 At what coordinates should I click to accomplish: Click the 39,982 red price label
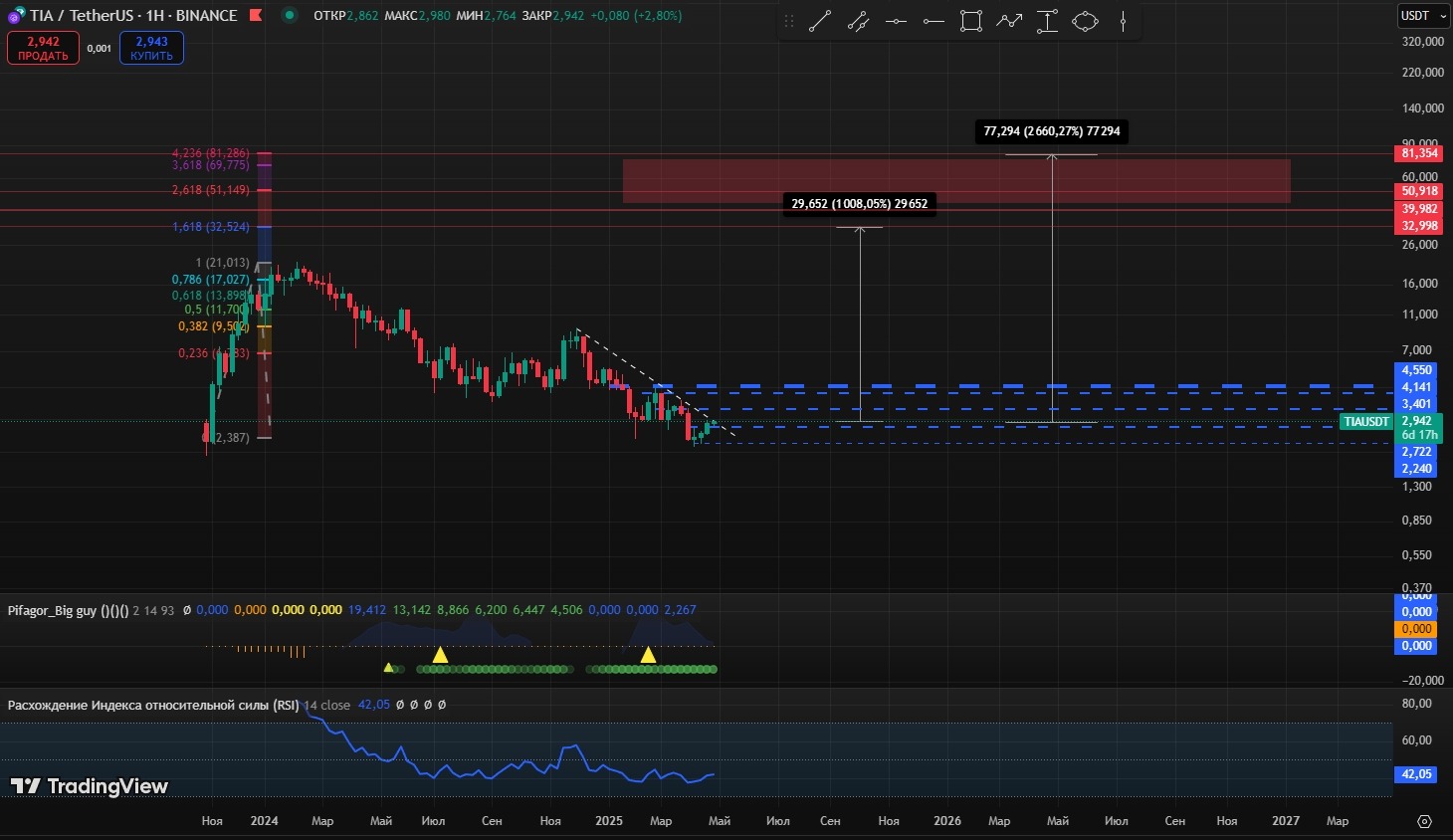1420,209
